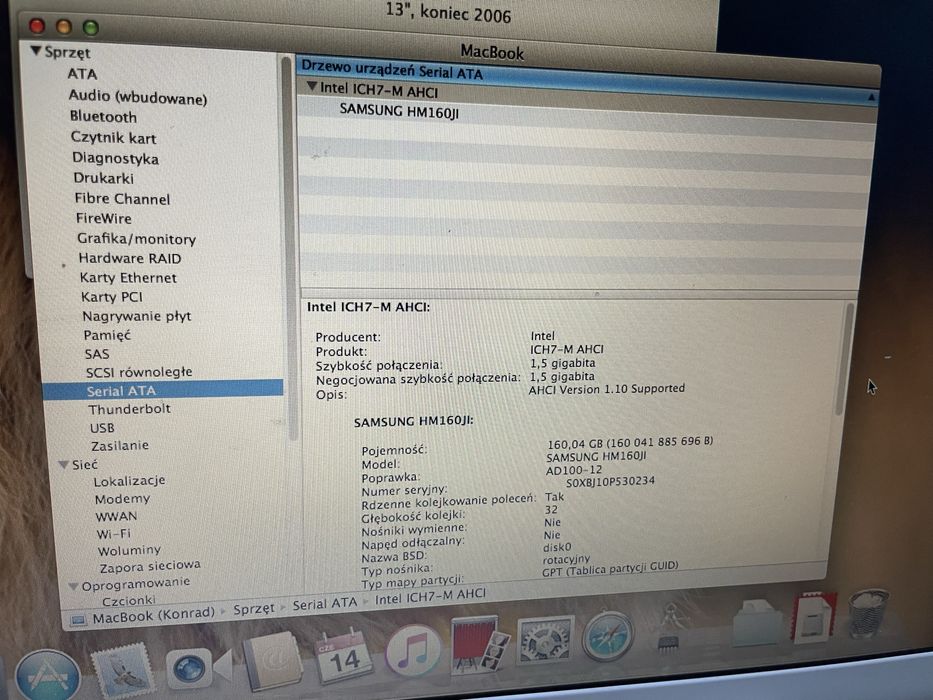Open Zasilanie in the sidebar
This screenshot has height=700, width=933.
(120, 445)
